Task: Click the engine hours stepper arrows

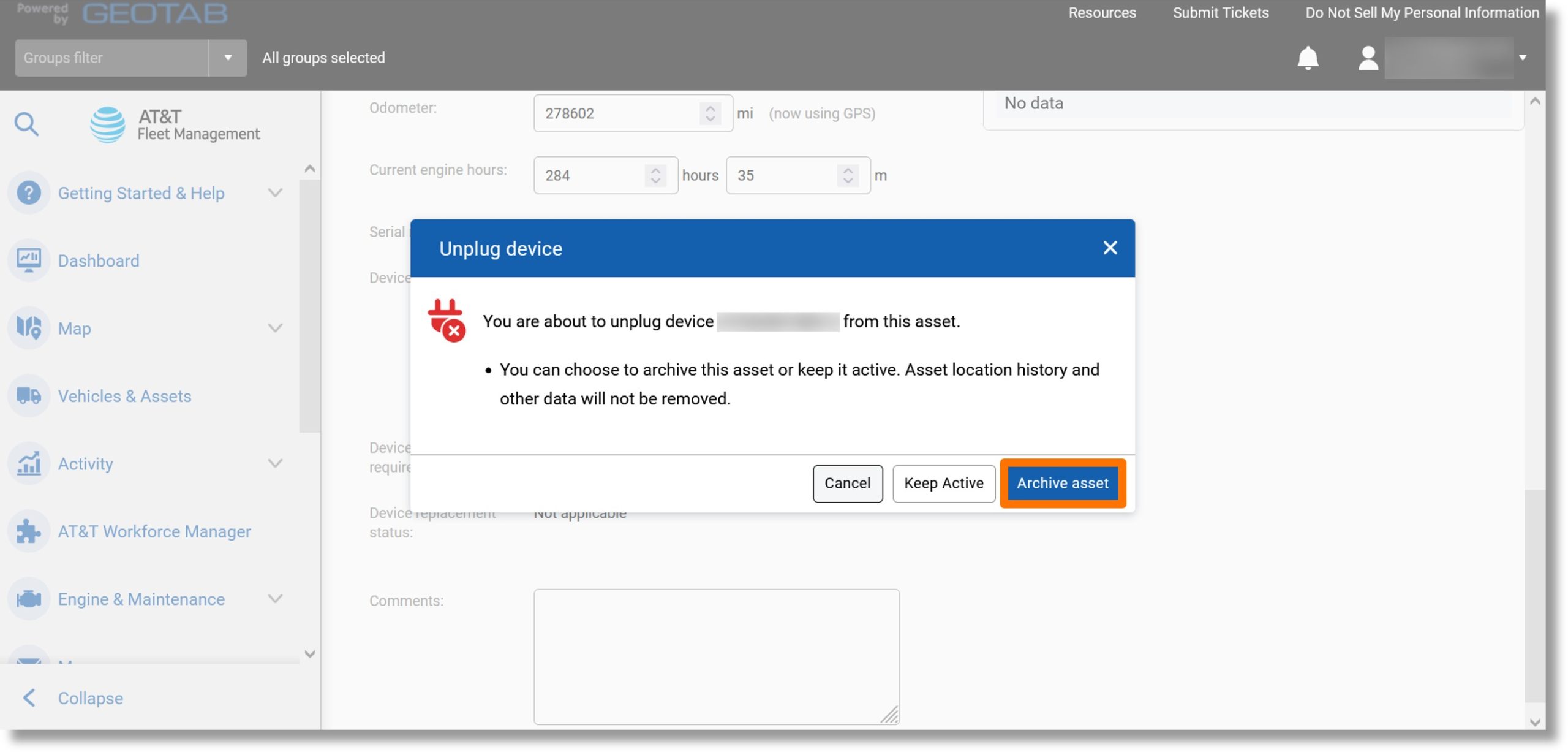Action: point(655,175)
